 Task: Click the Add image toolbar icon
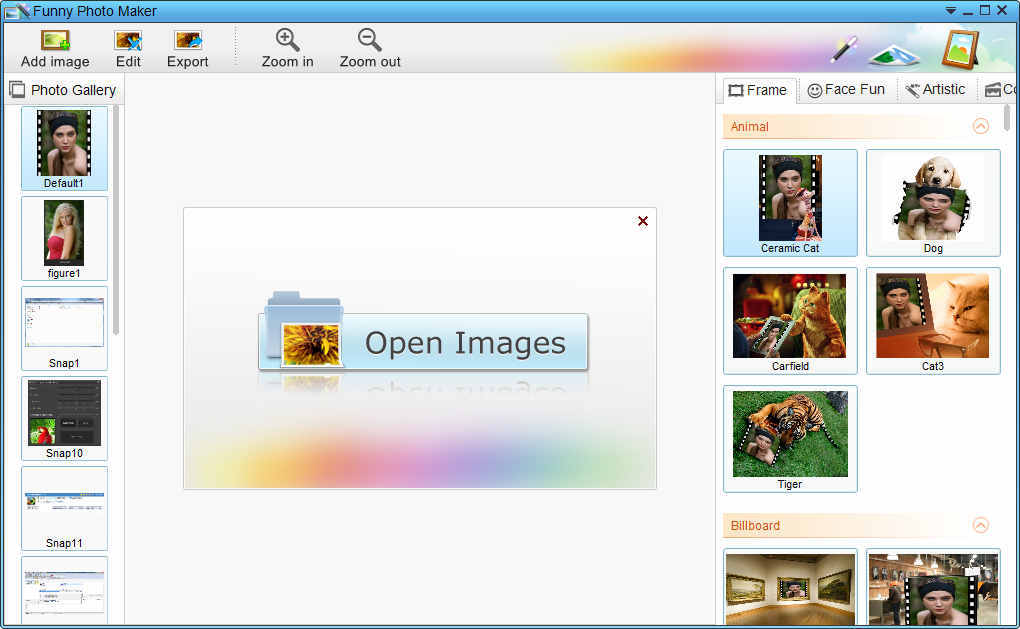[x=55, y=40]
